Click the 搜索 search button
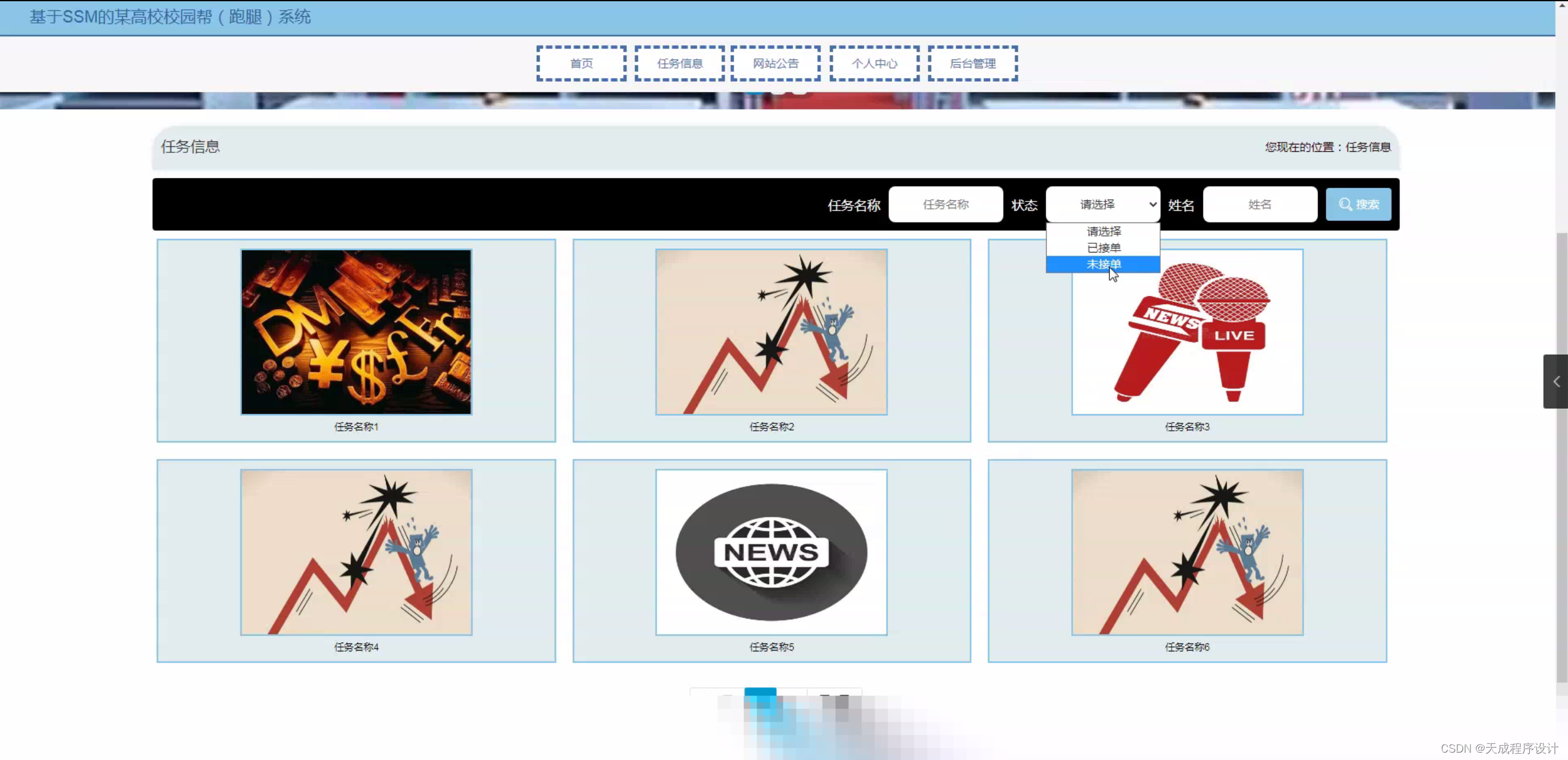1568x760 pixels. 1358,205
